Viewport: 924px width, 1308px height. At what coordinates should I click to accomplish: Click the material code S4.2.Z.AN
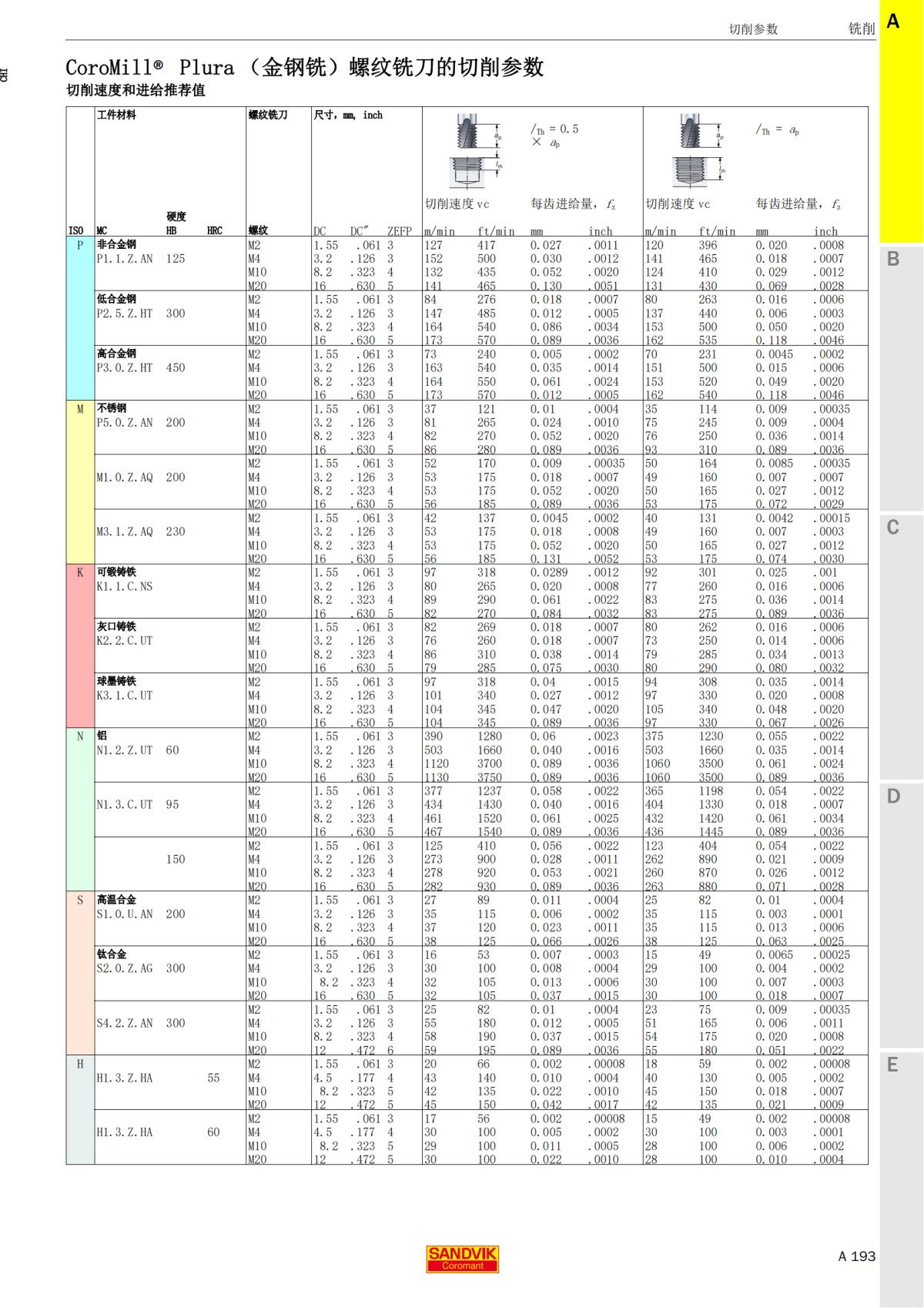pos(125,1023)
